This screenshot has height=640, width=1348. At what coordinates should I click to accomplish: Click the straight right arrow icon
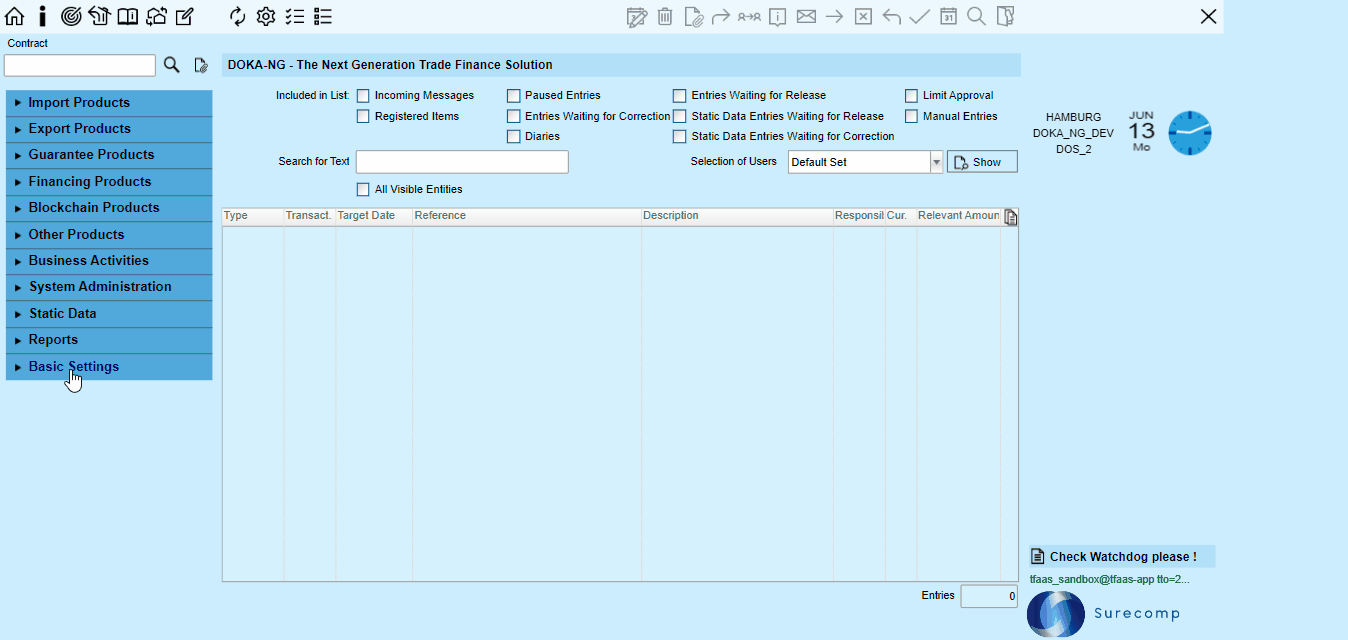[835, 16]
